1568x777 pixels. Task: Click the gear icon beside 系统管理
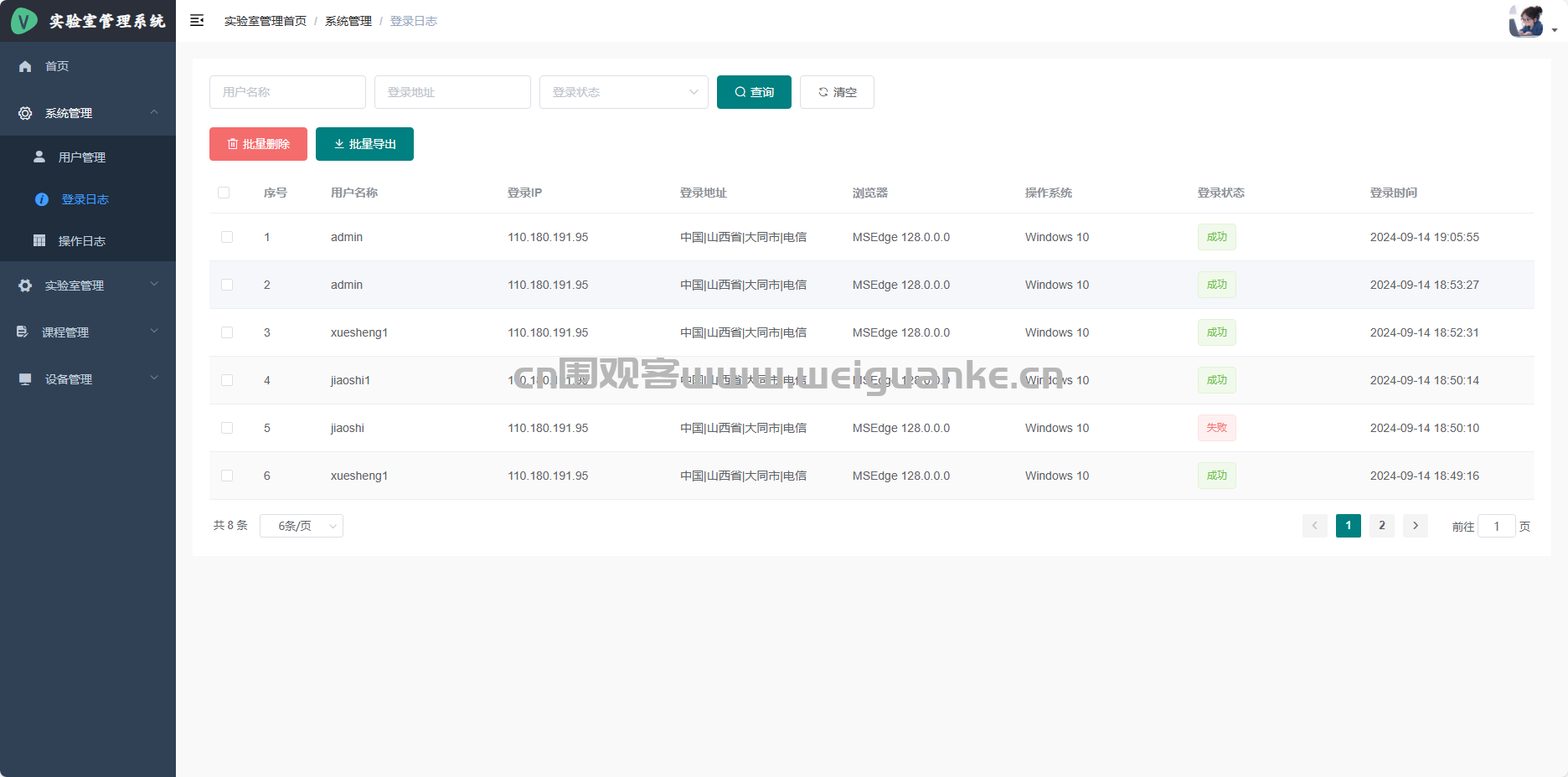(x=25, y=113)
